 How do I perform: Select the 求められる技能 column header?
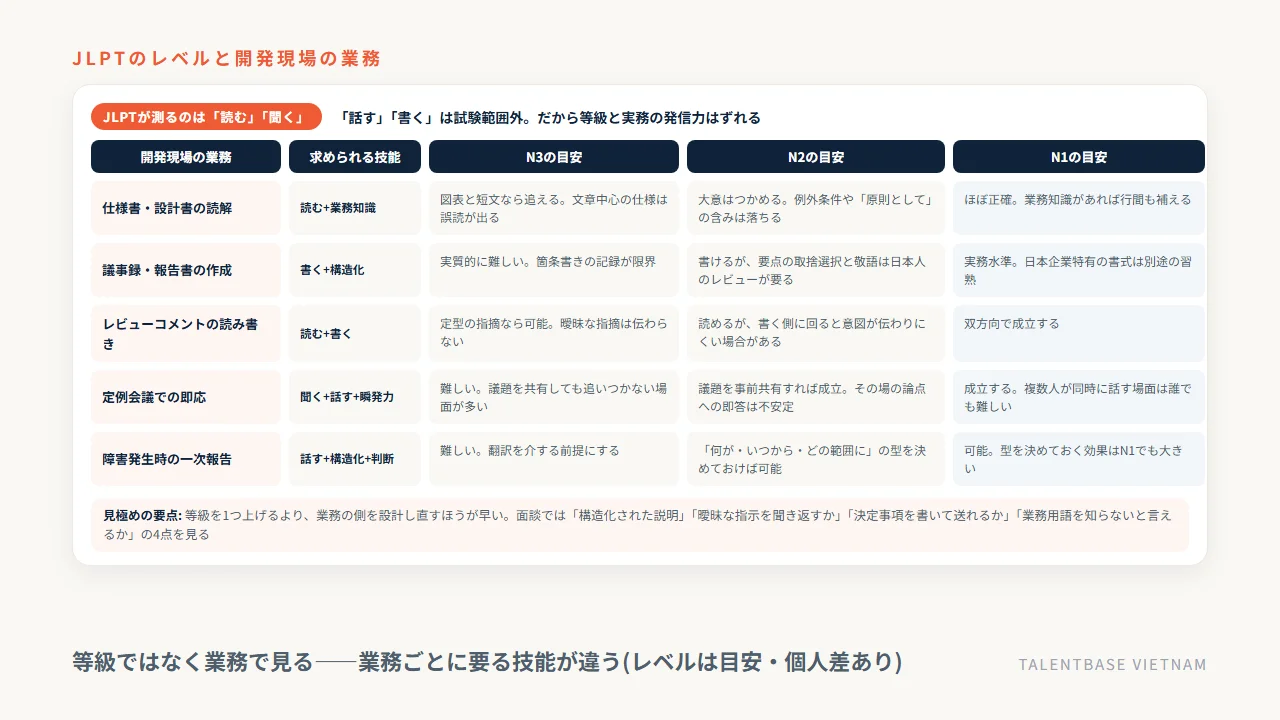(355, 157)
